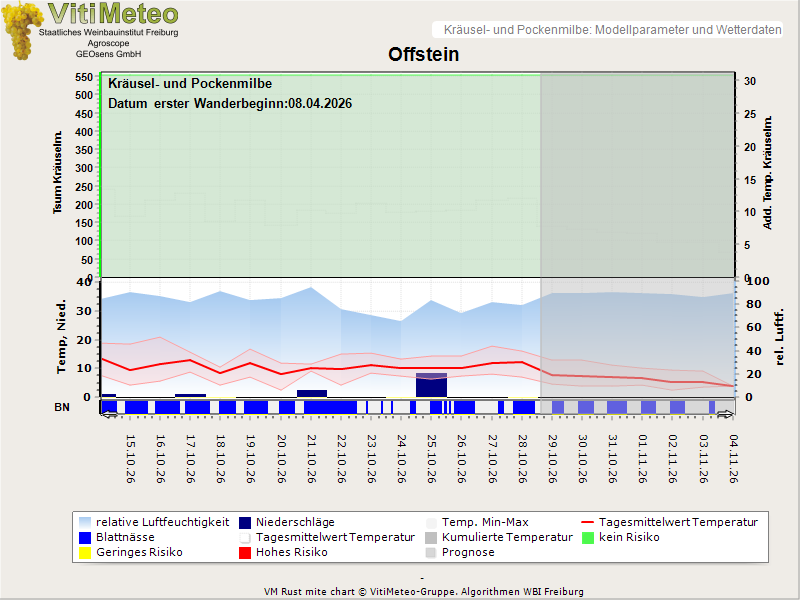Click the gray Prognose legend icon
The image size is (800, 600).
pos(431,553)
